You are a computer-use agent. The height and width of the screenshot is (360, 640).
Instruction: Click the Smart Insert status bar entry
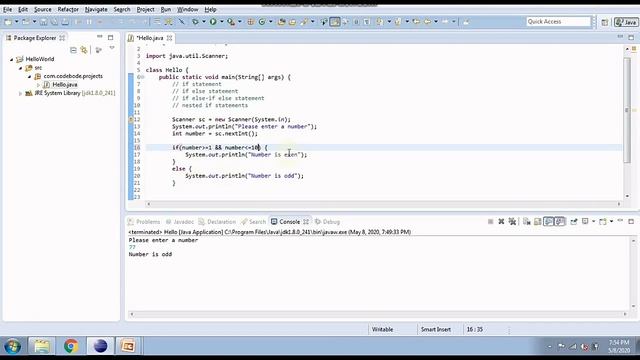436,329
